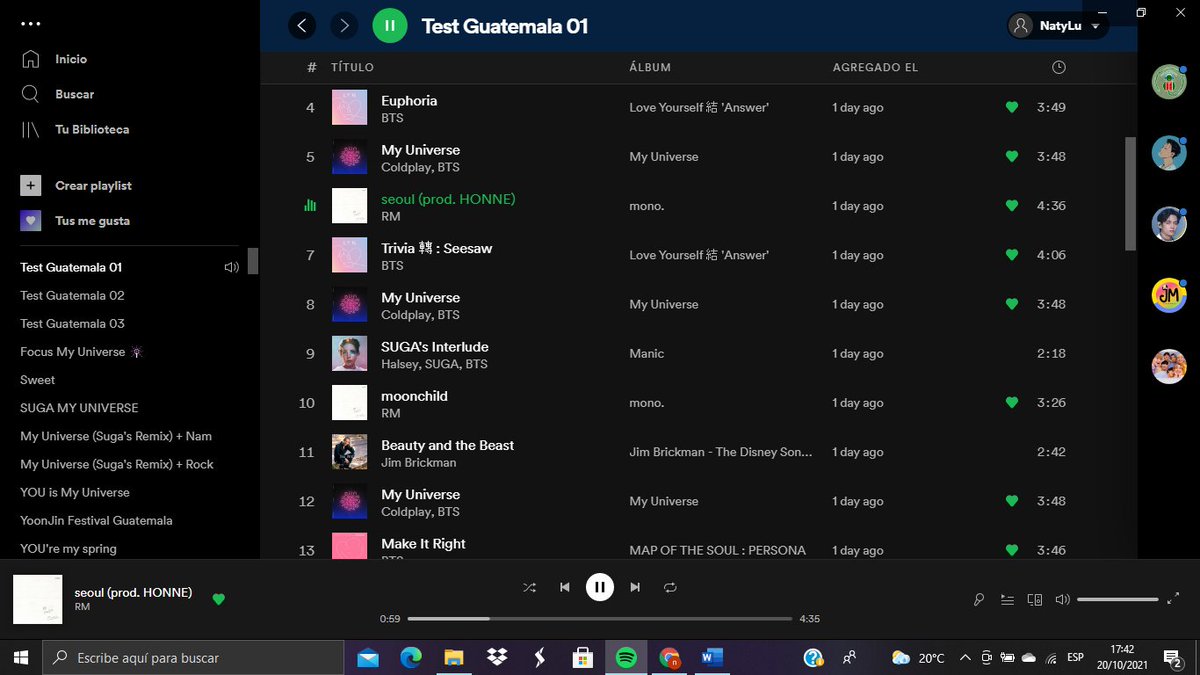The image size is (1200, 675).
Task: Sort by the ÁLBUM column header
Action: point(650,67)
